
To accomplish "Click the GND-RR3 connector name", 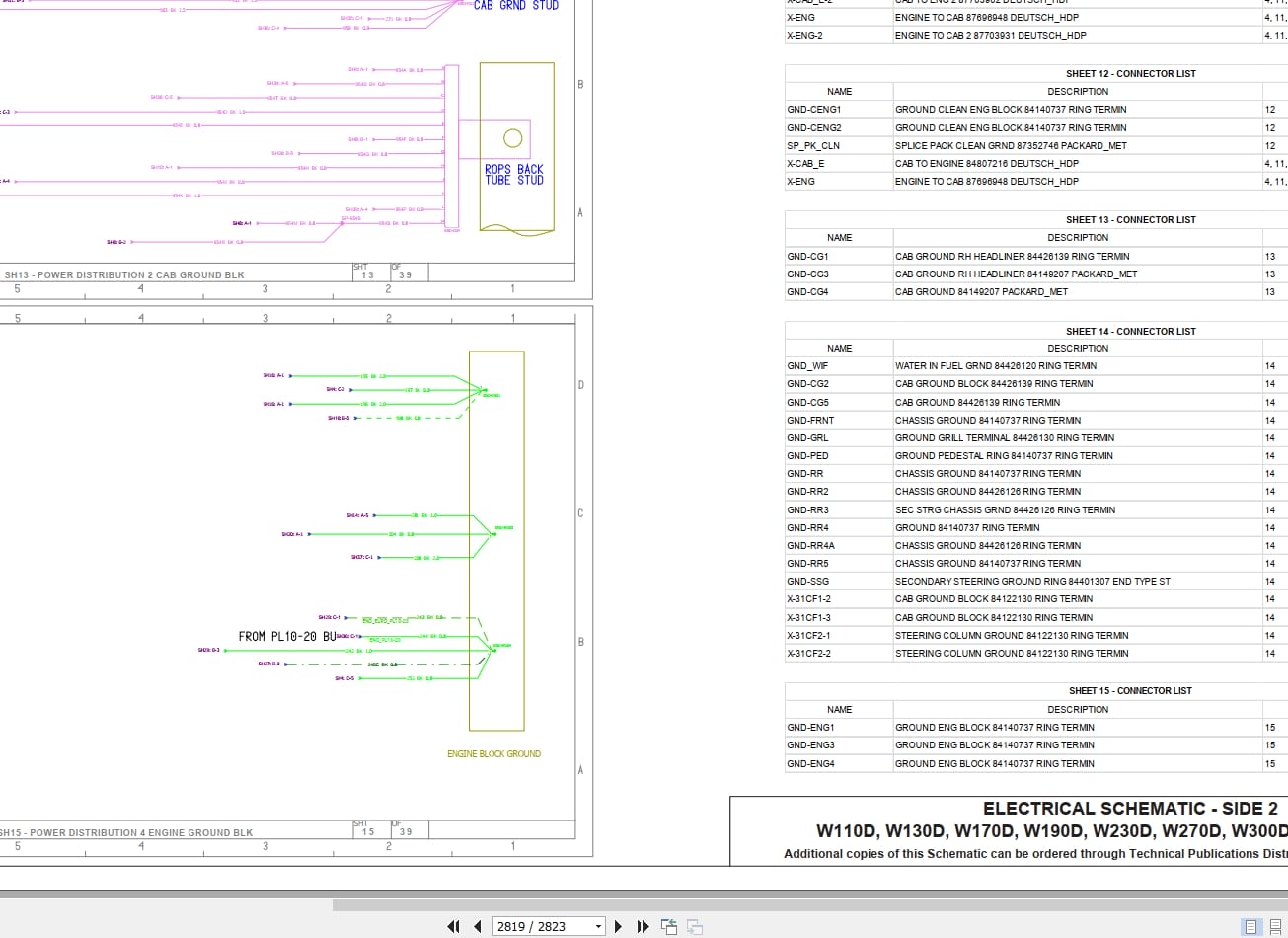I will [807, 509].
